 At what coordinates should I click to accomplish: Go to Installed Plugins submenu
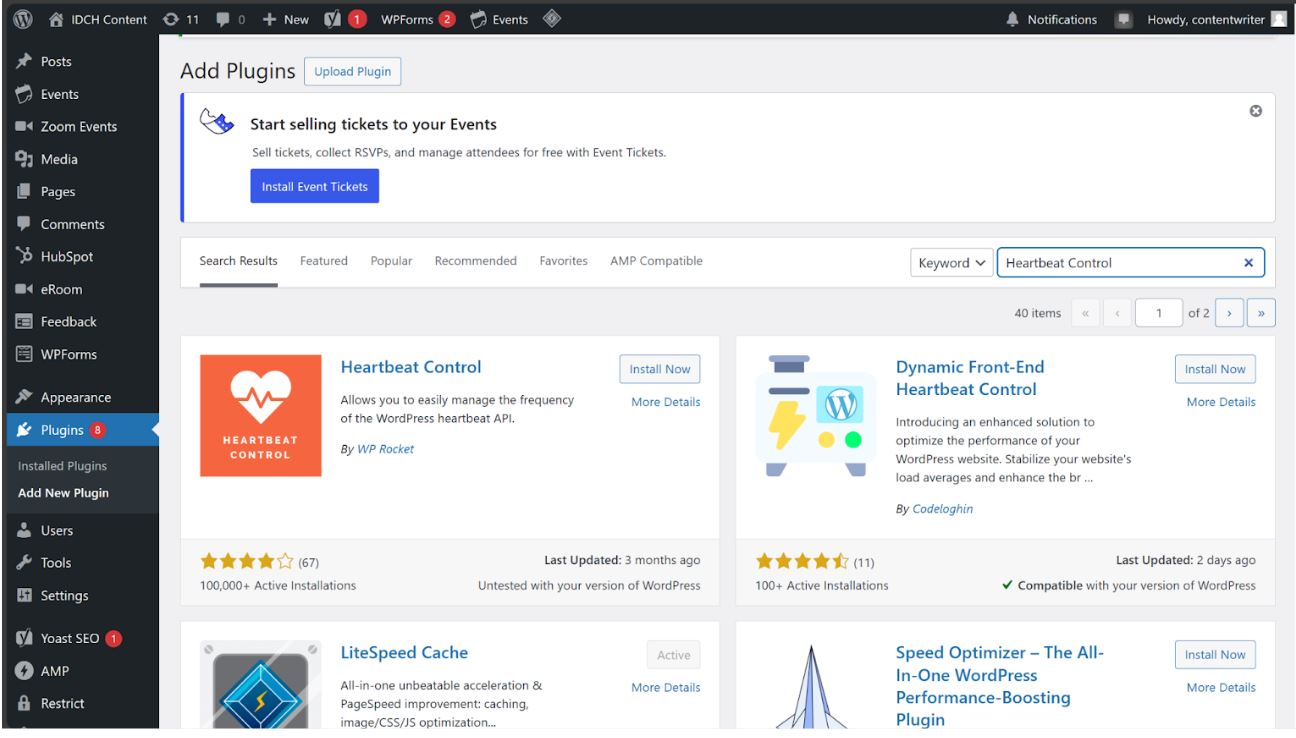tap(62, 466)
